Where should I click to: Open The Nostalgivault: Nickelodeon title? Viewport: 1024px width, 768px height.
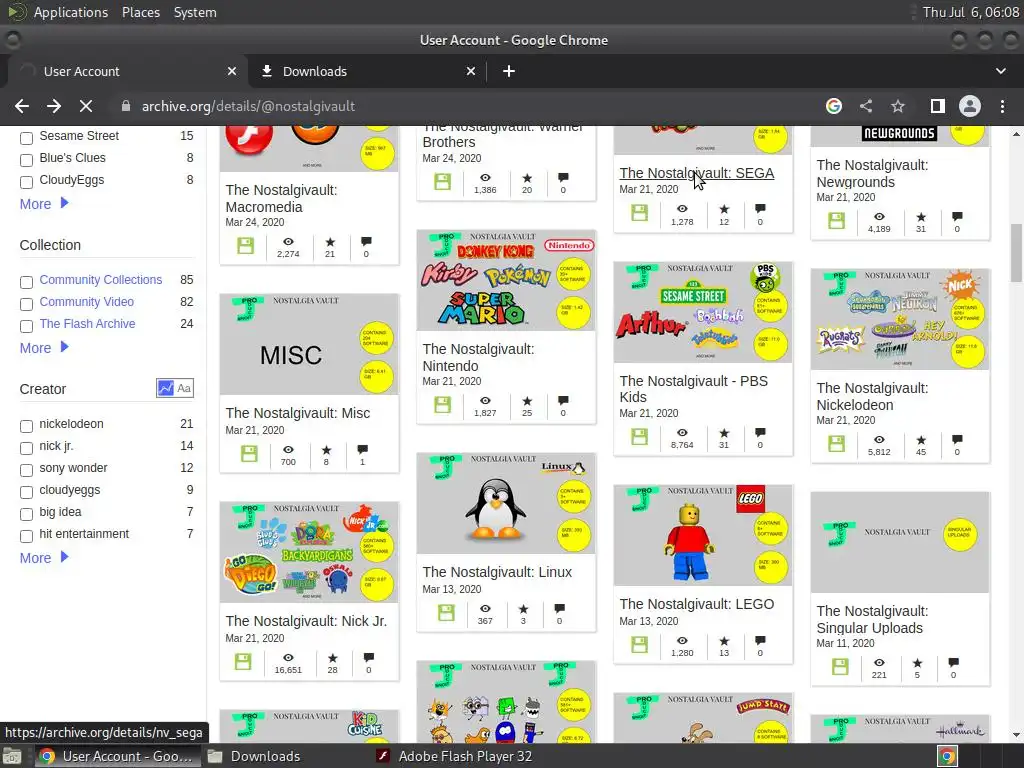click(x=872, y=396)
